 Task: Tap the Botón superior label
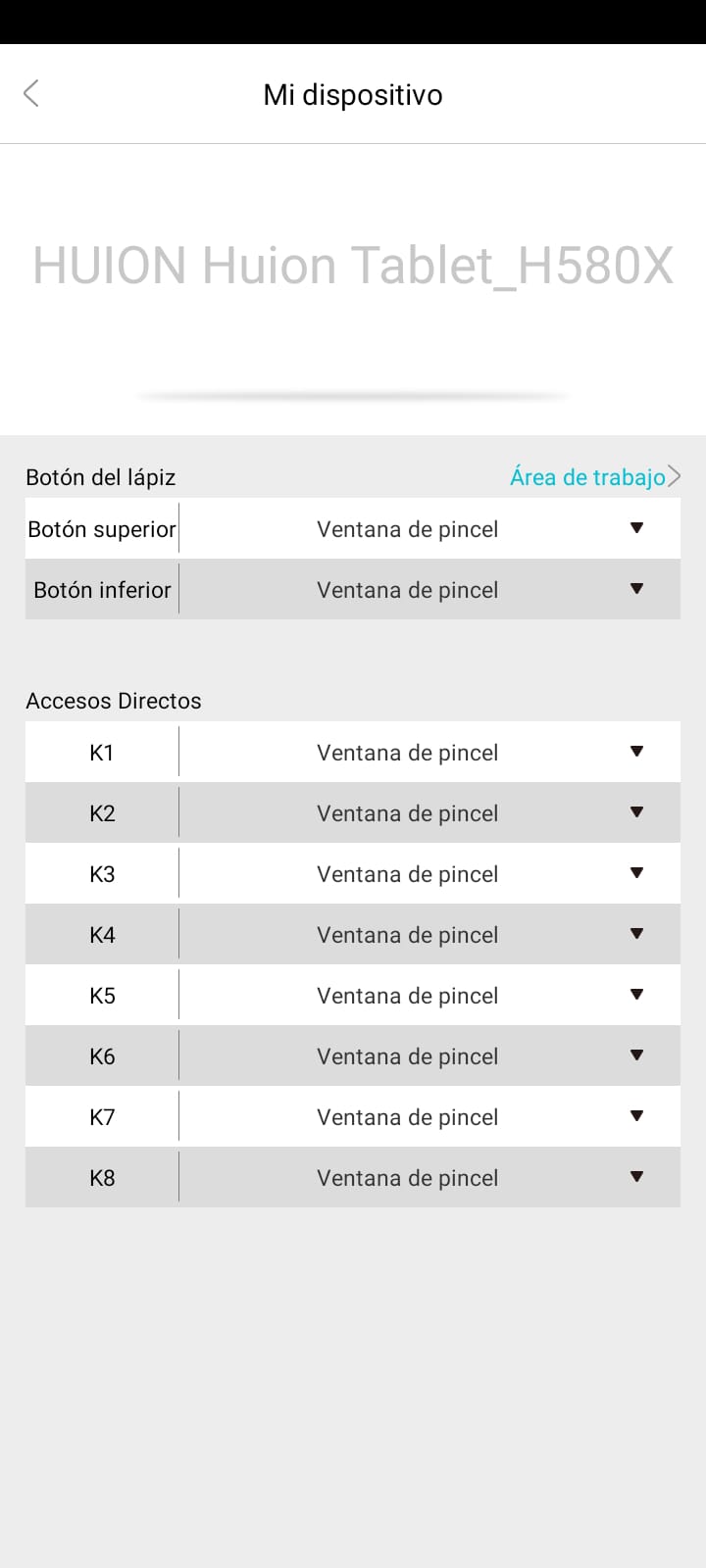pos(102,529)
